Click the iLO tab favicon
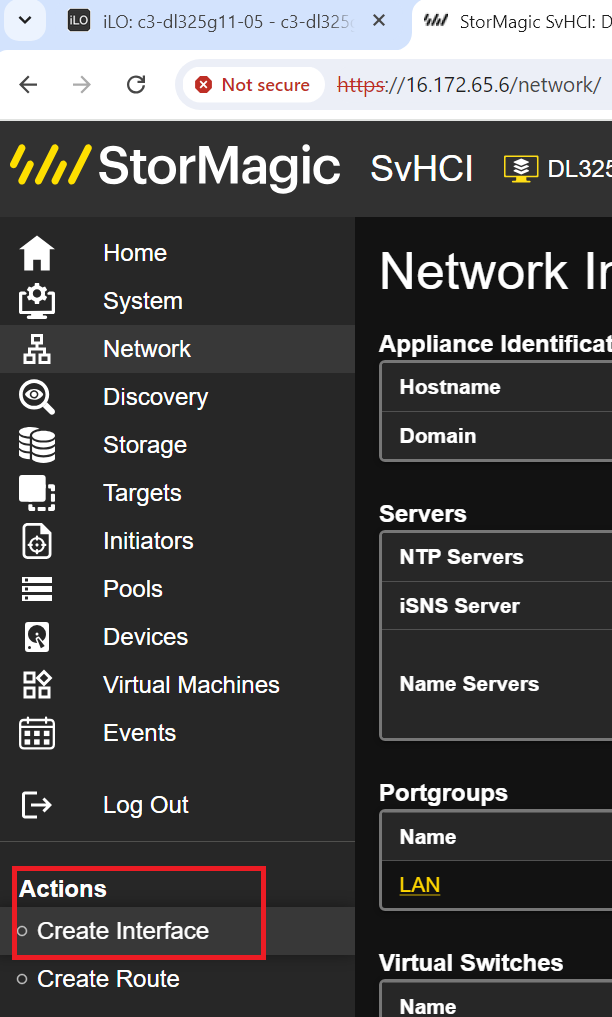The image size is (612, 1017). point(79,21)
